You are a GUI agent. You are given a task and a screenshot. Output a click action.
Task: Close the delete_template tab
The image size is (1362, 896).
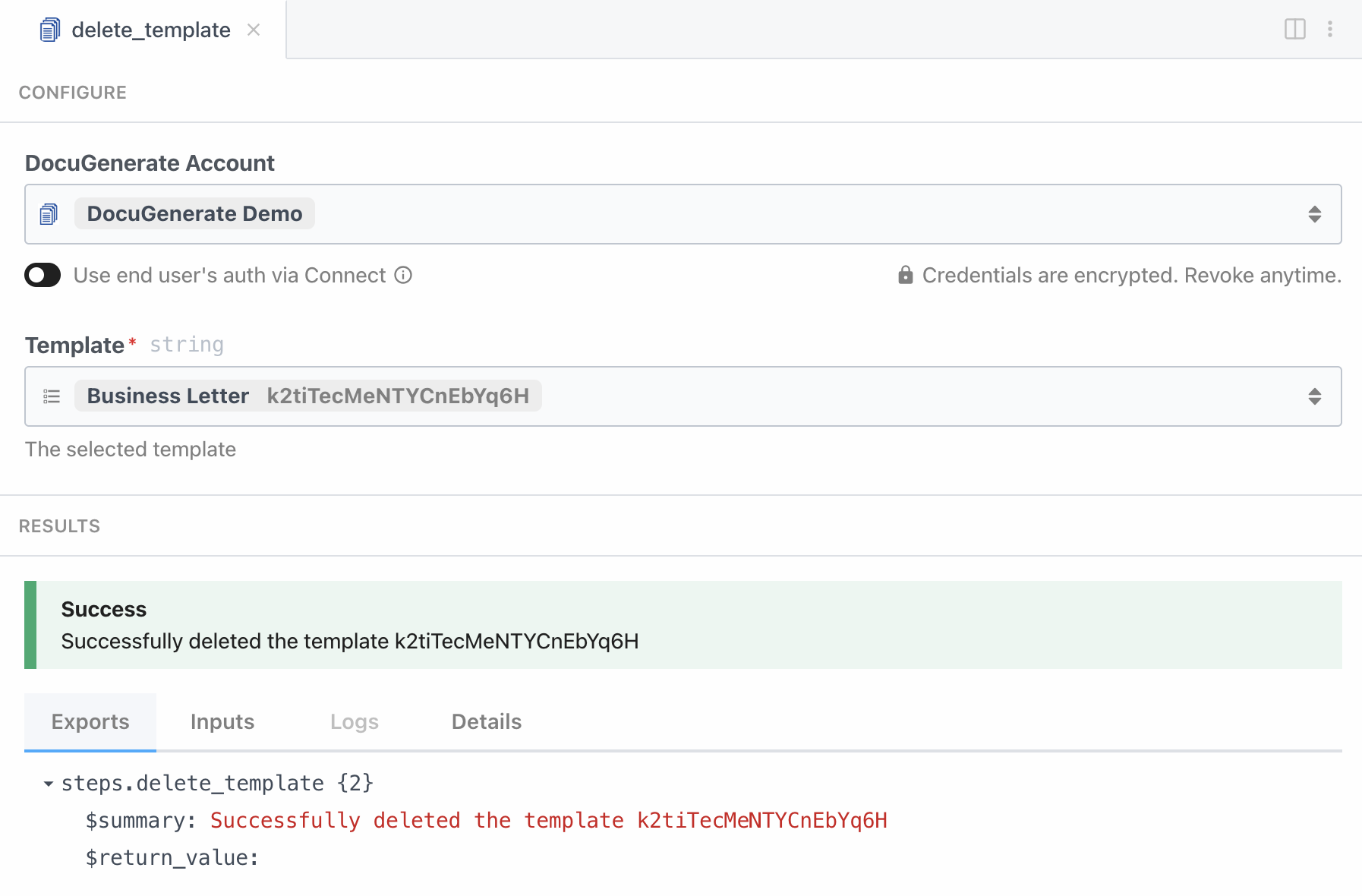254,30
